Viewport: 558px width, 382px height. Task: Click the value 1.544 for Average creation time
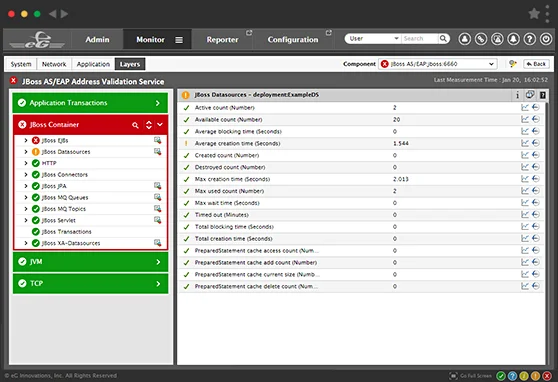[x=401, y=143]
